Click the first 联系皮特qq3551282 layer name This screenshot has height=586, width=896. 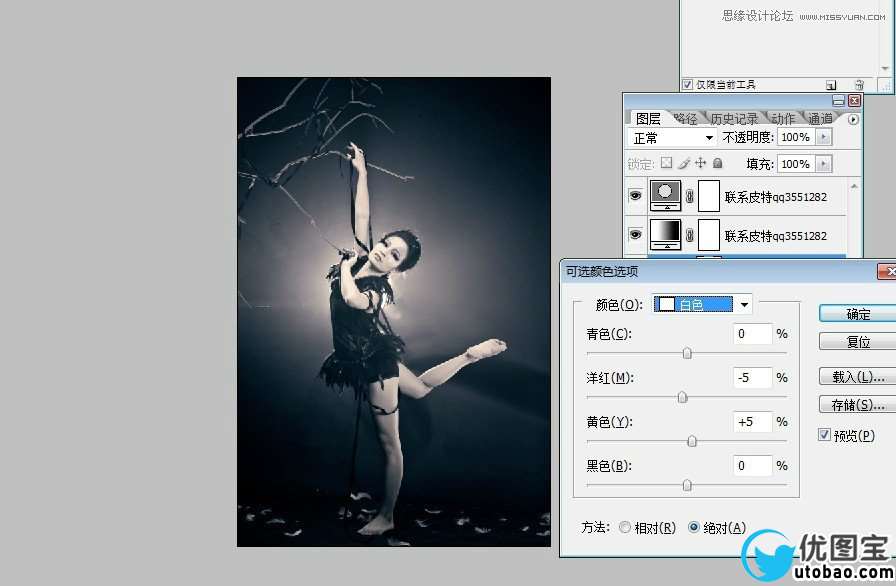(775, 197)
